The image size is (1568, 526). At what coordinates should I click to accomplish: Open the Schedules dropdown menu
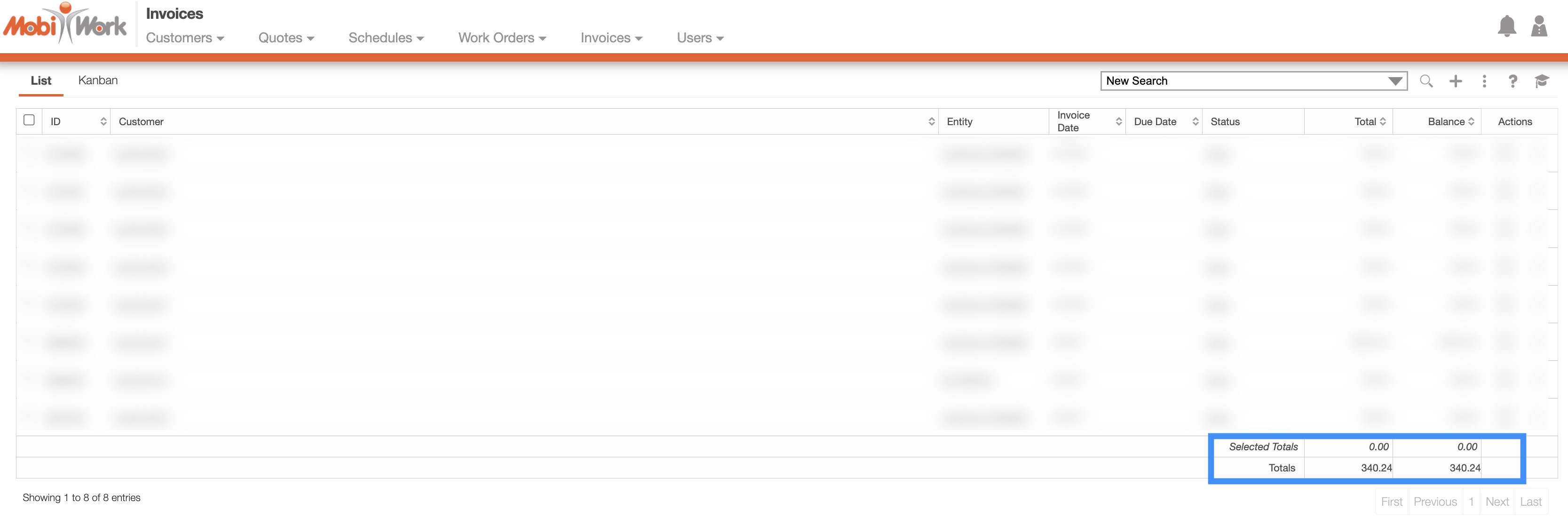(385, 38)
